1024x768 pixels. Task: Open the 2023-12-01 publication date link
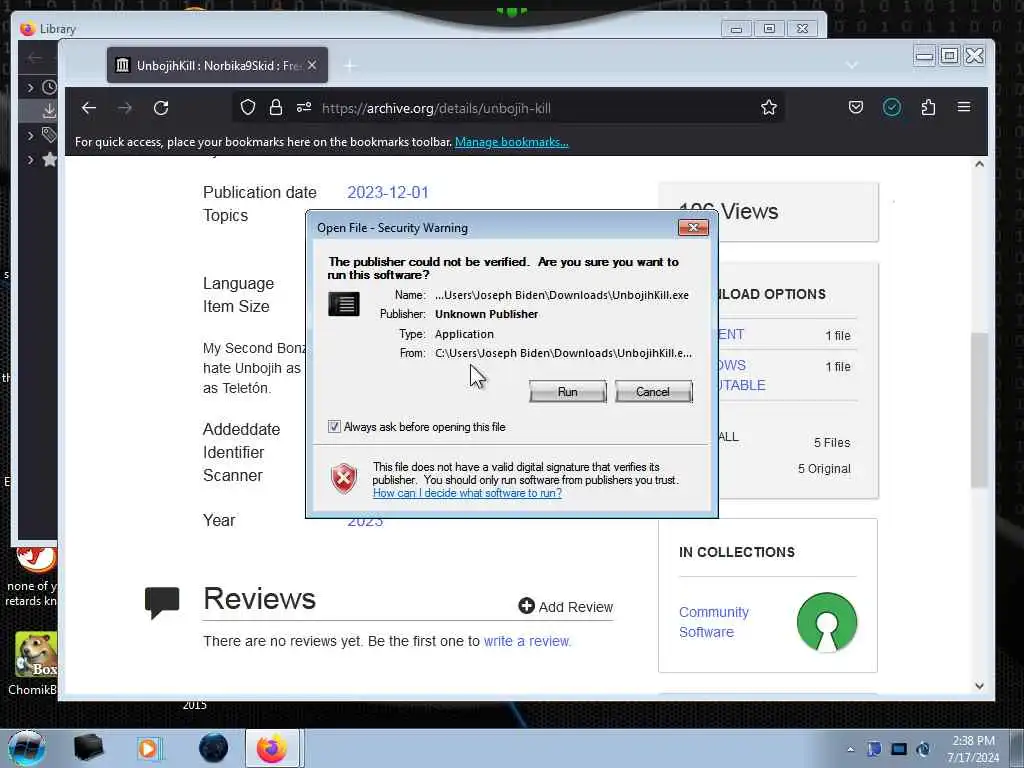pyautogui.click(x=387, y=193)
